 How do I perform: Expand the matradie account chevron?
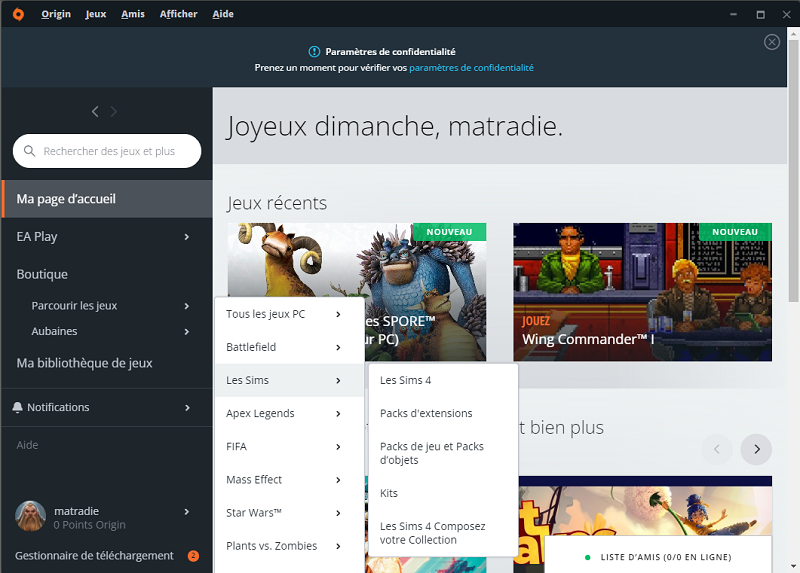point(187,512)
